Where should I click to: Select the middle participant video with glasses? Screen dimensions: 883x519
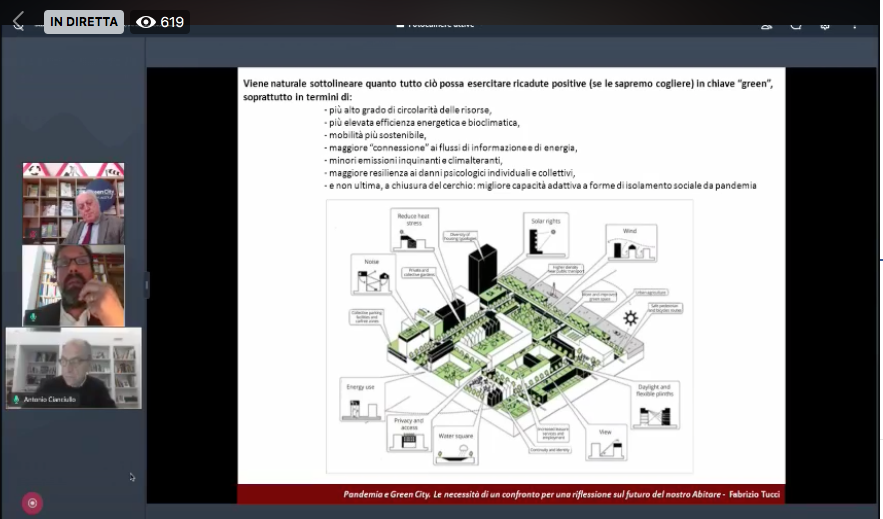coord(73,285)
